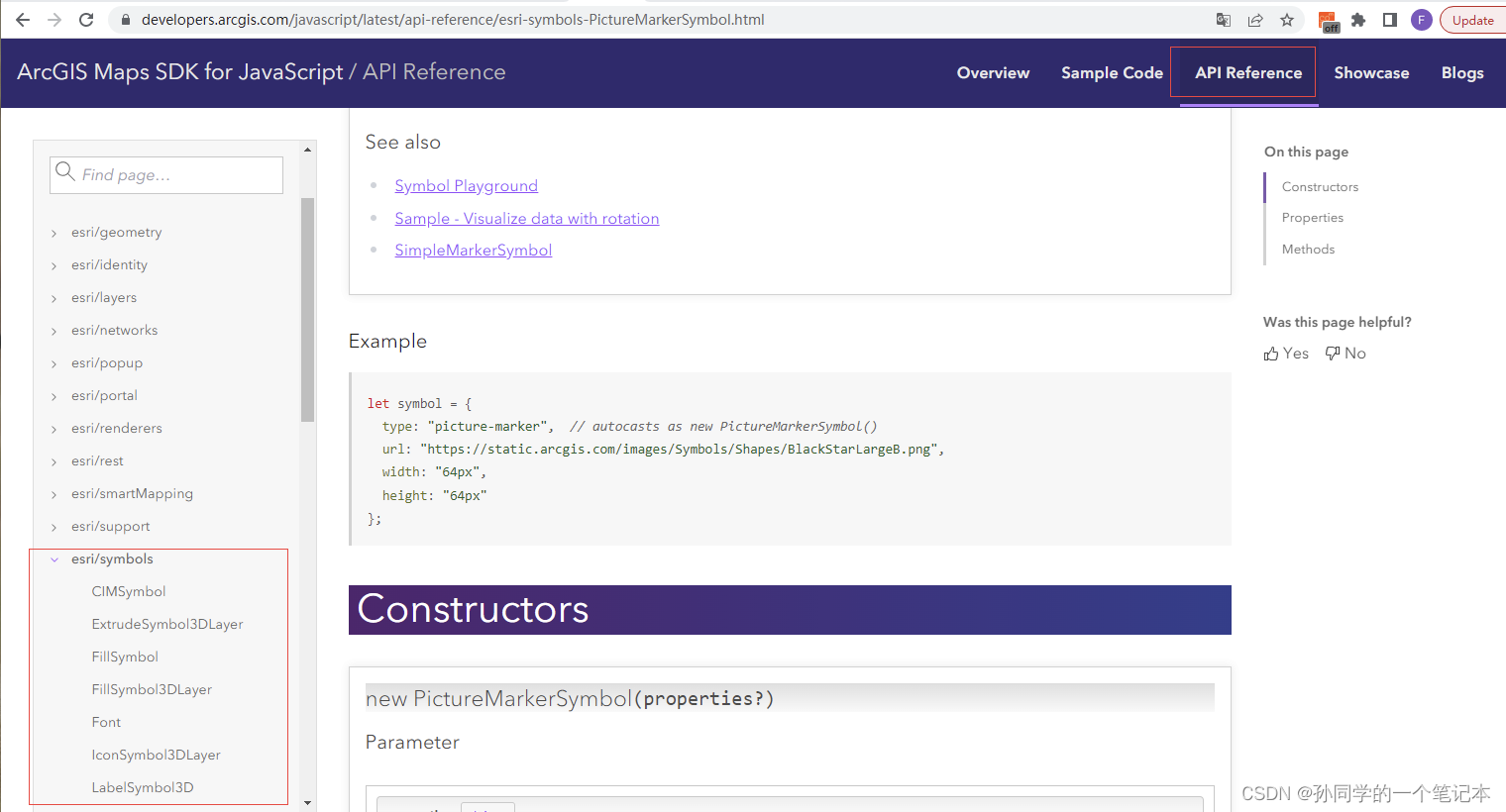Click the sidebar scroll up arrow

click(307, 150)
